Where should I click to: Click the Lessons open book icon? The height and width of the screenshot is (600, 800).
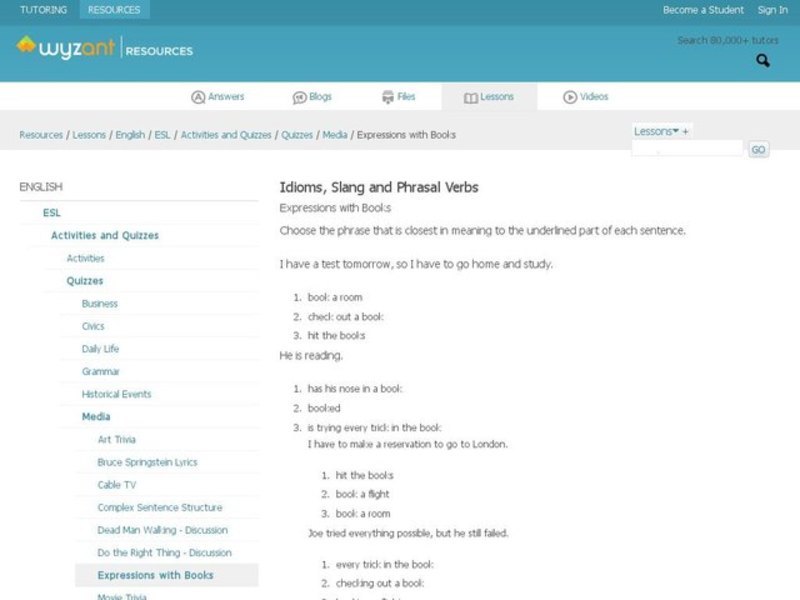point(470,97)
